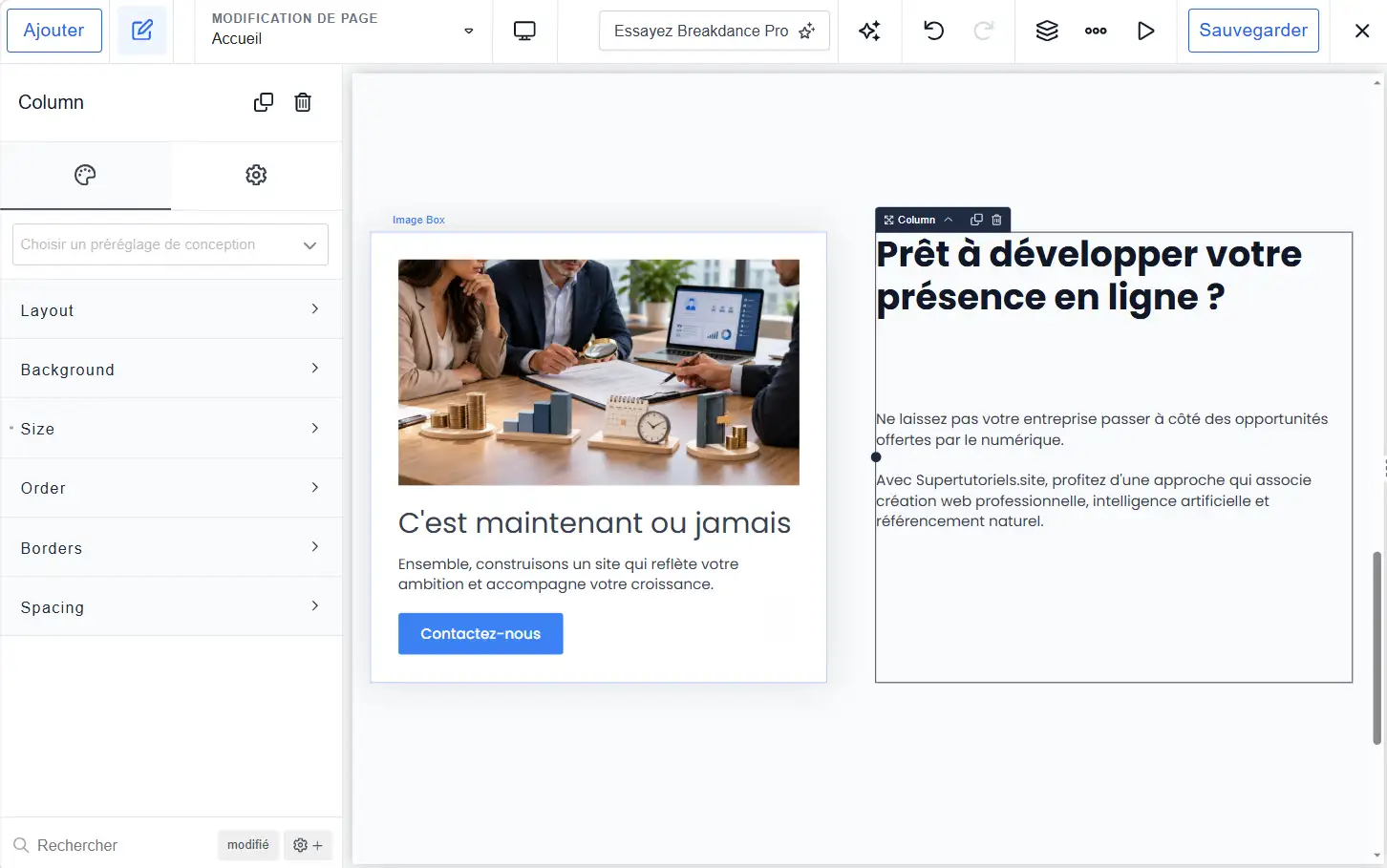Open the gear-plus options near search
The height and width of the screenshot is (868, 1387).
point(308,845)
